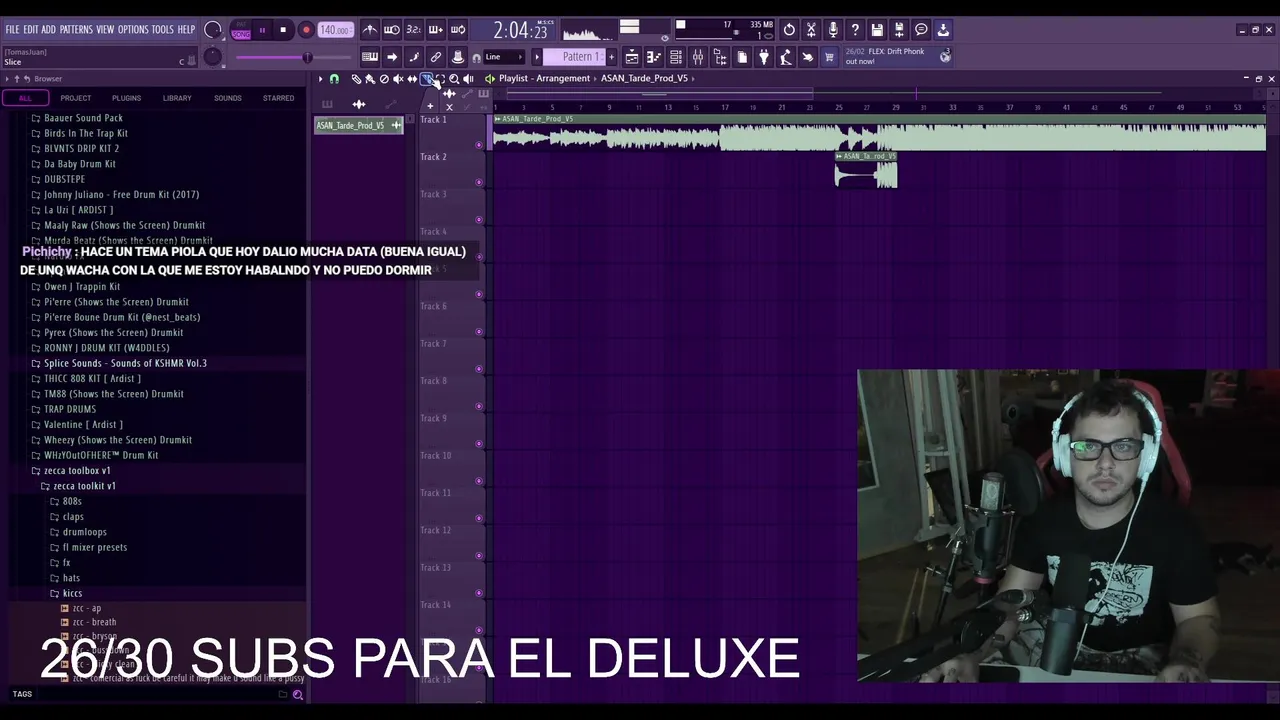Toggle typing keyboard to piano icon
The image size is (1280, 720).
point(370,57)
